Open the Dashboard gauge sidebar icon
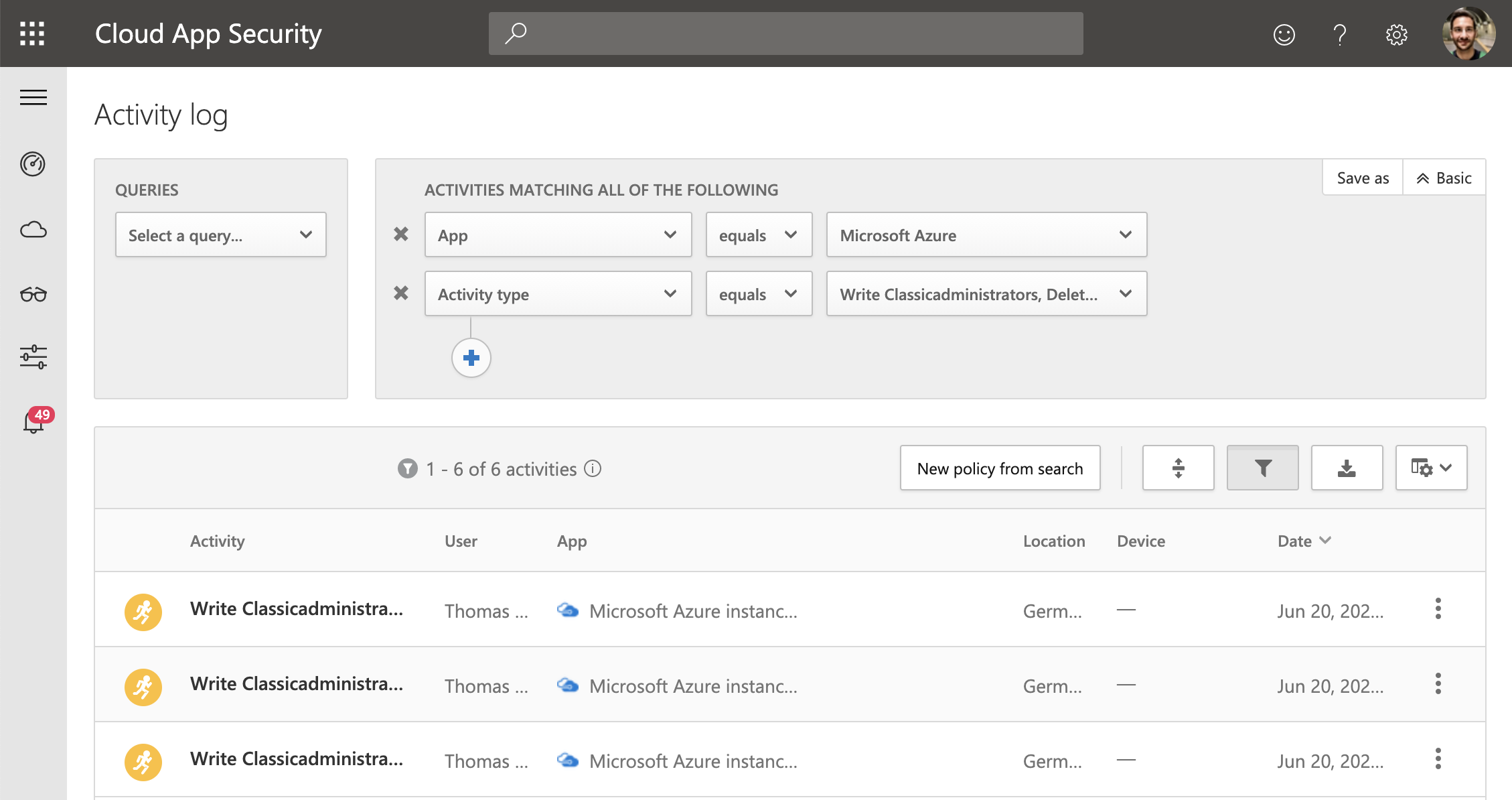1512x800 pixels. (x=33, y=163)
